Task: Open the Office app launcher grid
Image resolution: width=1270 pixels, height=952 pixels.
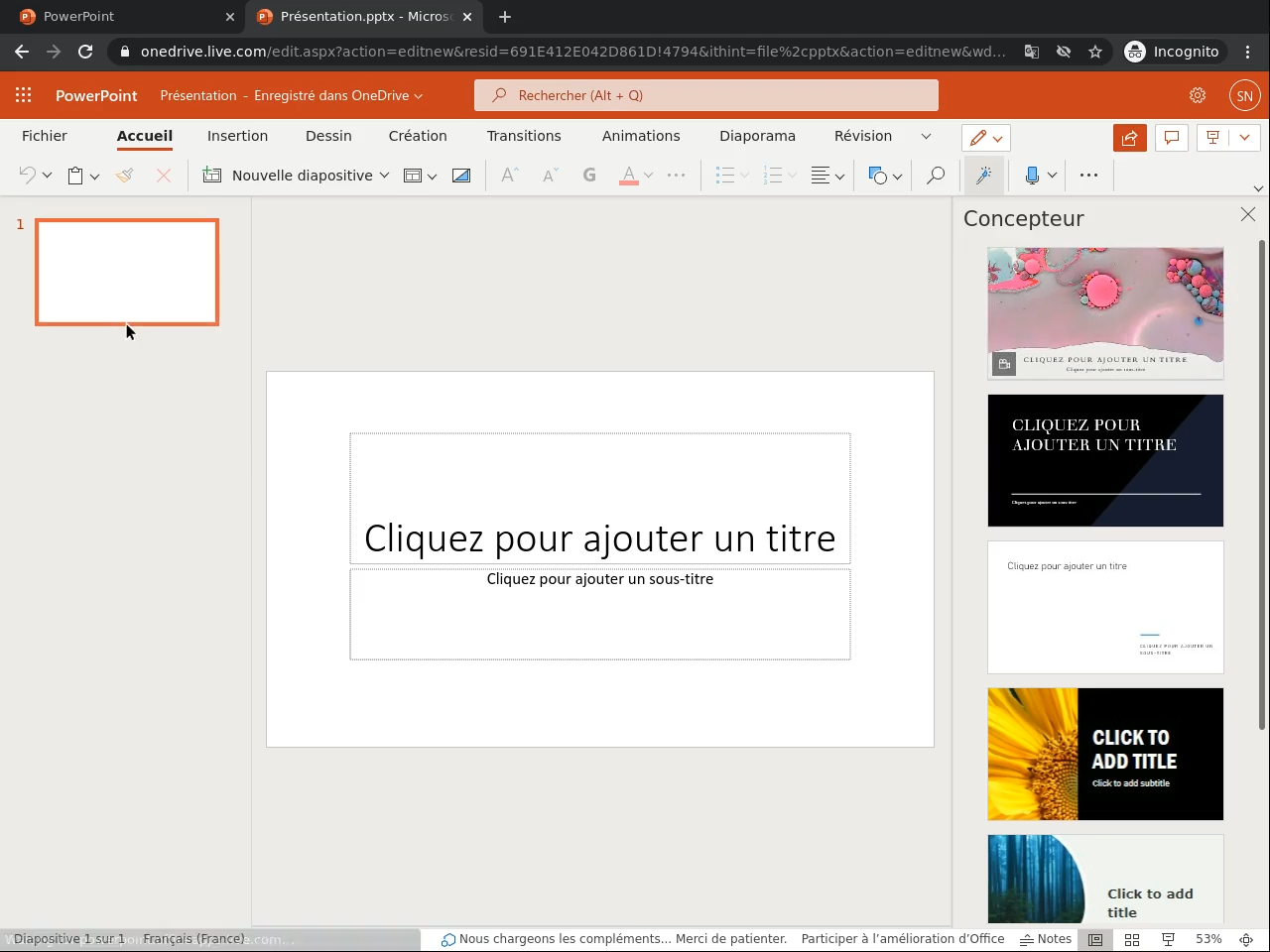Action: [x=24, y=95]
